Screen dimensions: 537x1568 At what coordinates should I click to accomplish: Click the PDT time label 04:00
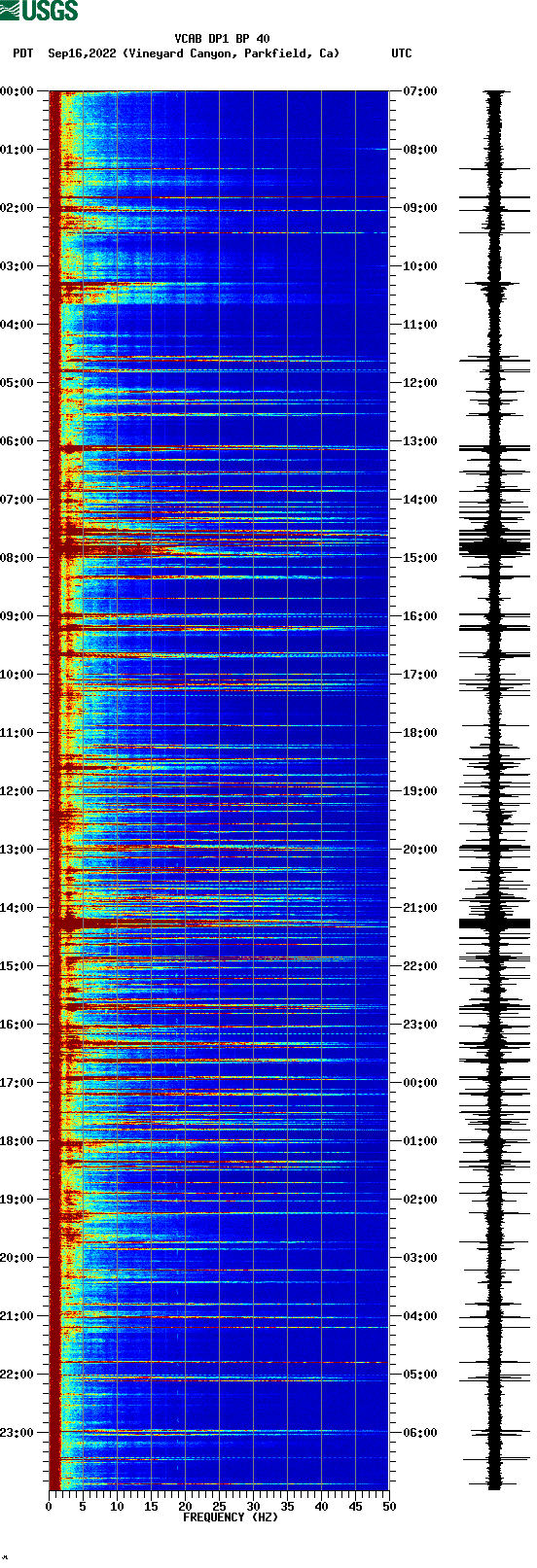18,325
